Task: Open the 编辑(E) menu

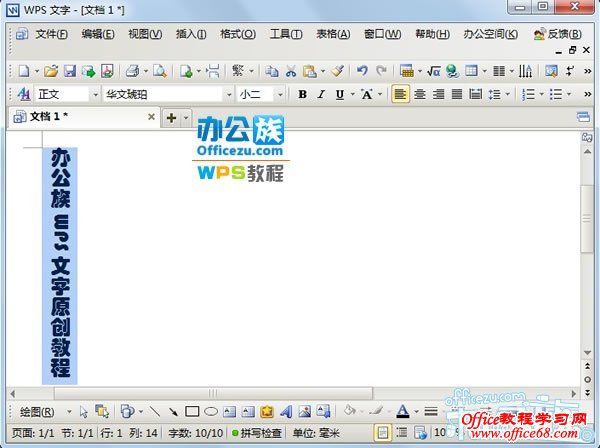Action: pos(98,34)
